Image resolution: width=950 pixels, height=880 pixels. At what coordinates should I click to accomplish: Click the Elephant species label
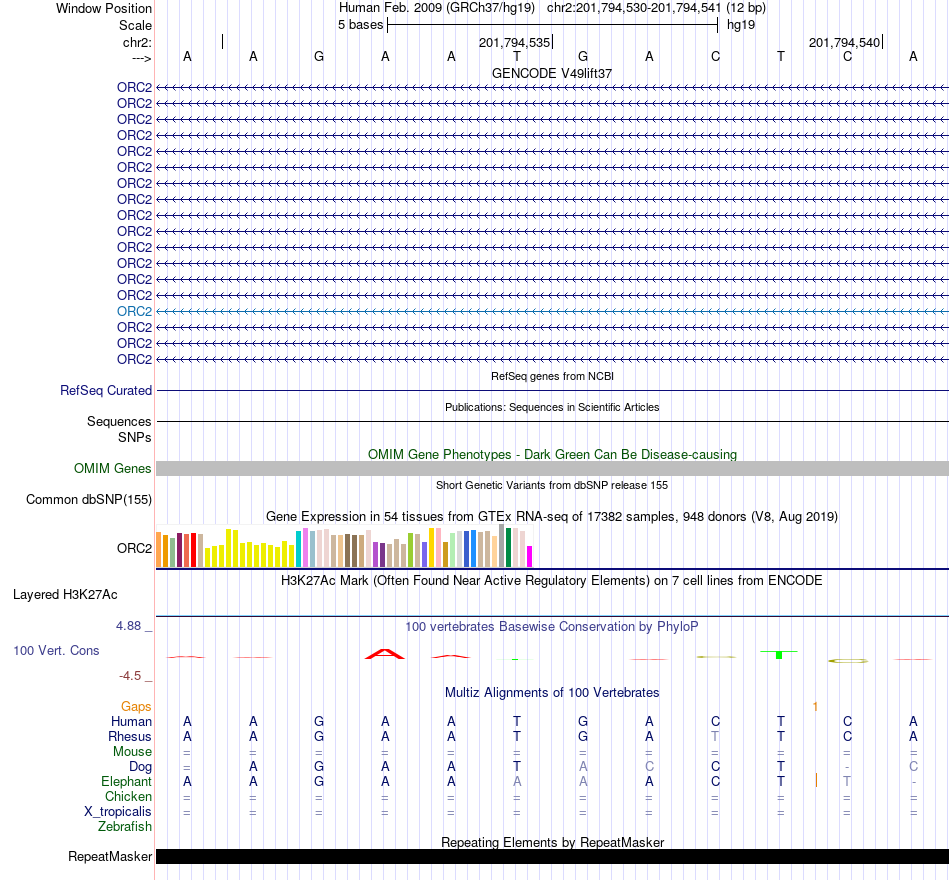click(x=127, y=782)
